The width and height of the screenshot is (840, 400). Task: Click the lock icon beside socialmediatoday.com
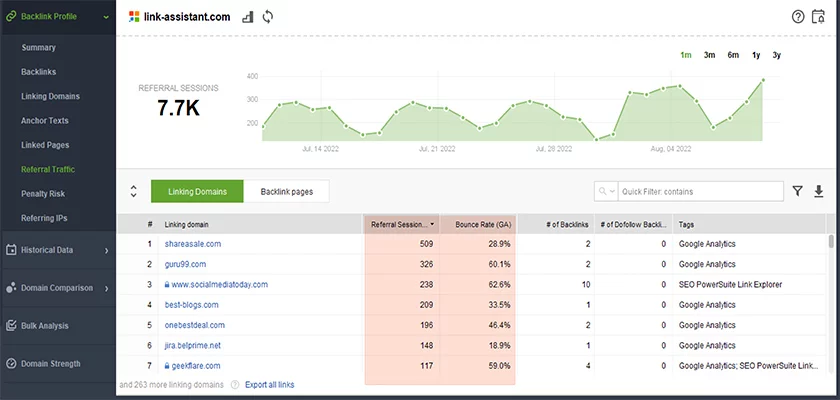coord(167,285)
